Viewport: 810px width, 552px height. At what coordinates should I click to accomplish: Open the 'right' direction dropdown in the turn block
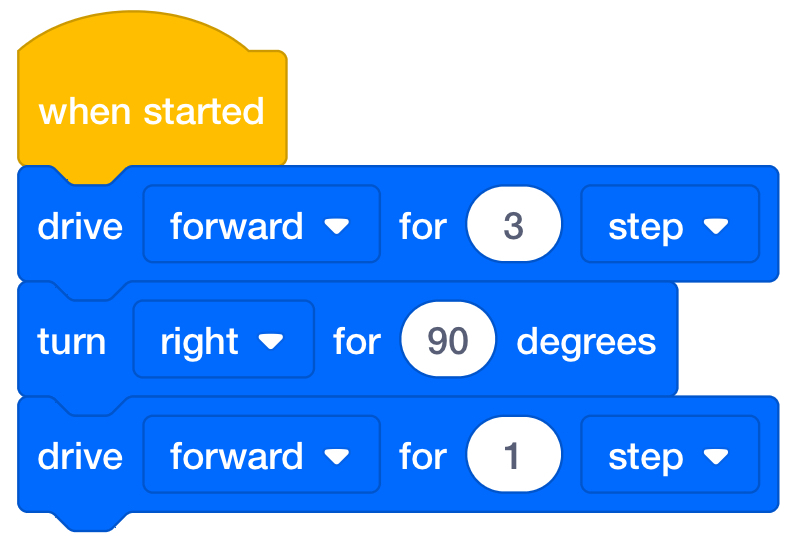coord(224,339)
